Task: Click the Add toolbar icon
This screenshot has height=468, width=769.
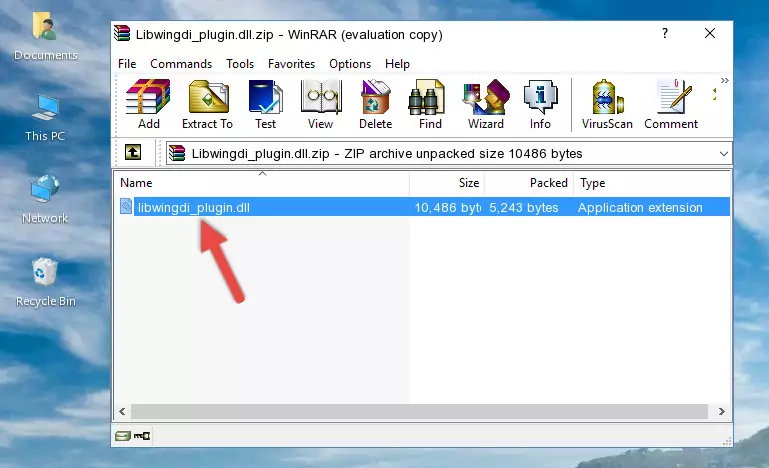Action: pyautogui.click(x=148, y=104)
